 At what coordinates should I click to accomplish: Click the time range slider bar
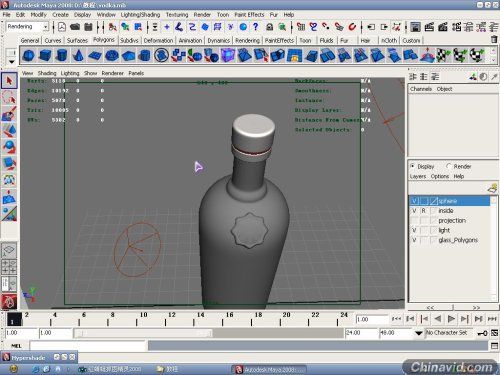[x=143, y=333]
